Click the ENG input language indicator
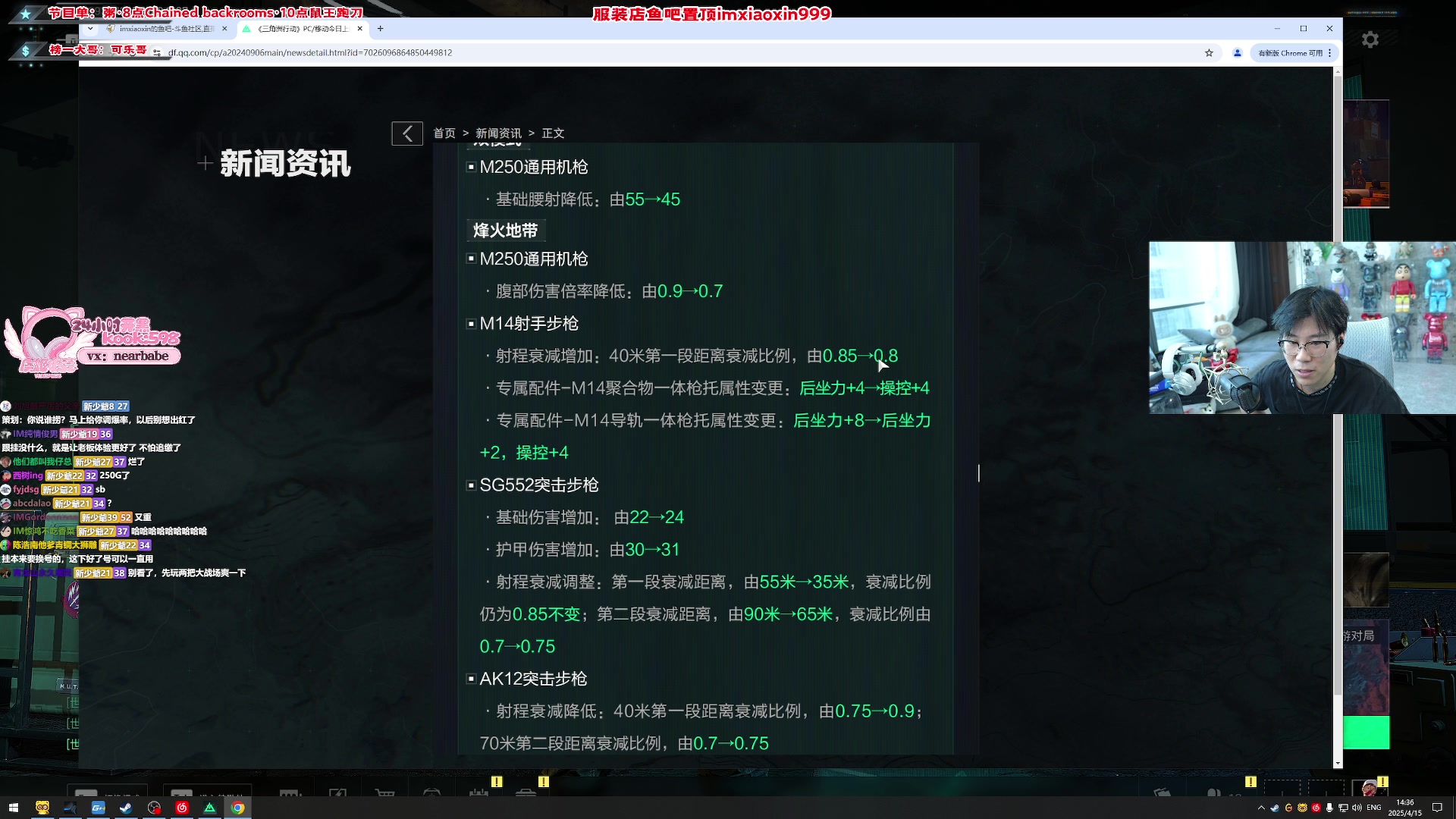1456x819 pixels. point(1374,808)
